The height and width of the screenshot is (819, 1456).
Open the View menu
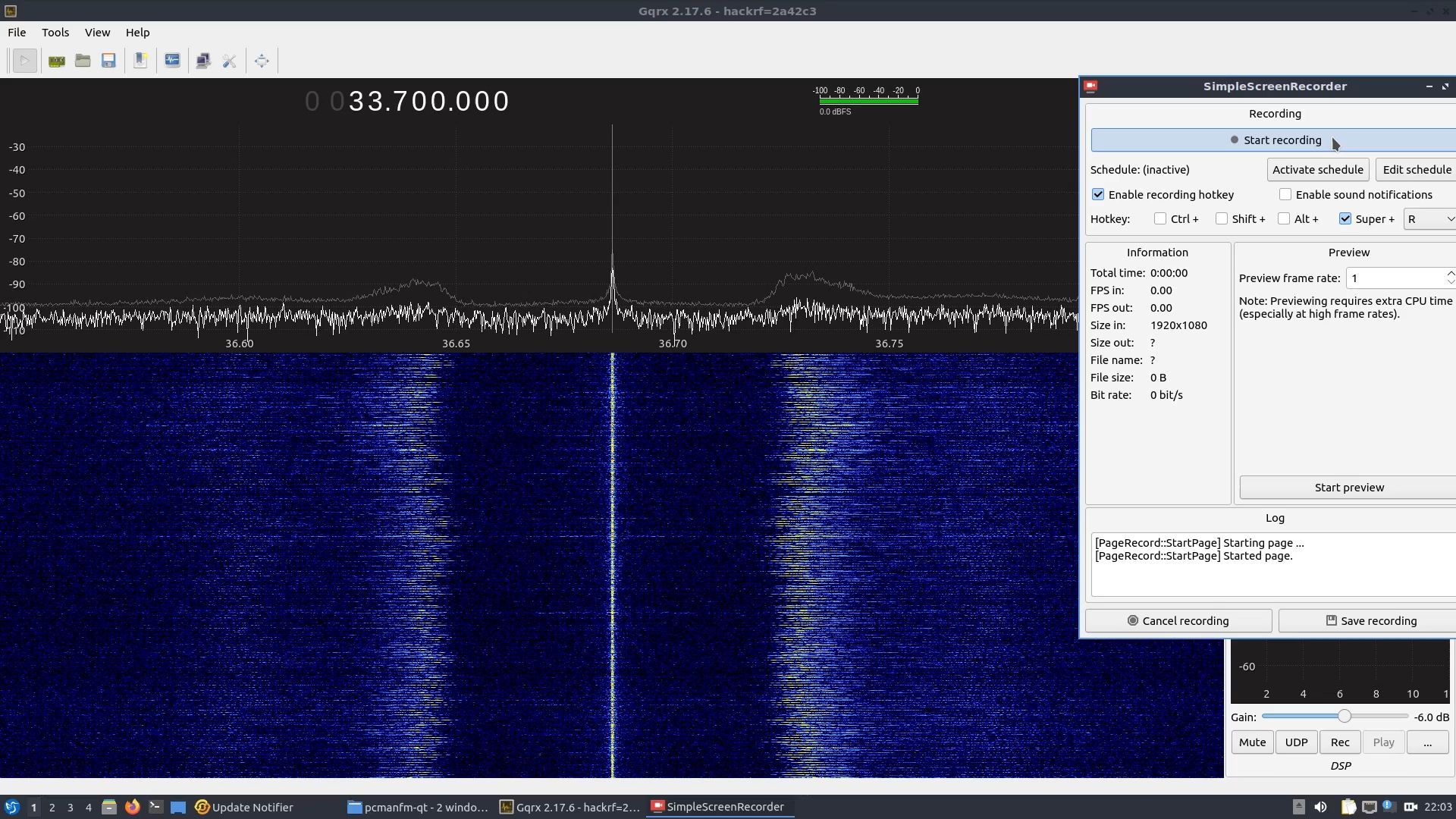point(97,33)
